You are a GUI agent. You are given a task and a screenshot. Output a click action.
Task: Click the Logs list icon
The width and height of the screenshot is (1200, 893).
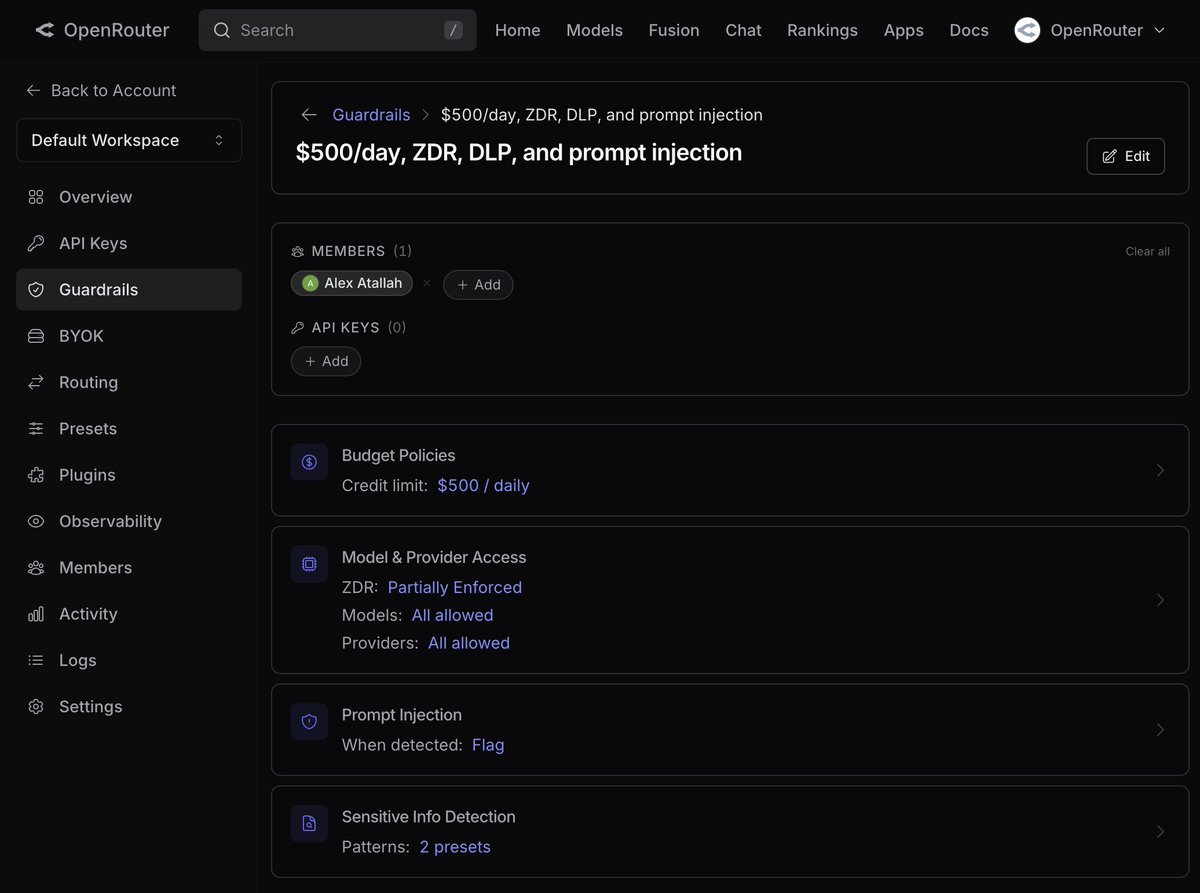[x=36, y=660]
